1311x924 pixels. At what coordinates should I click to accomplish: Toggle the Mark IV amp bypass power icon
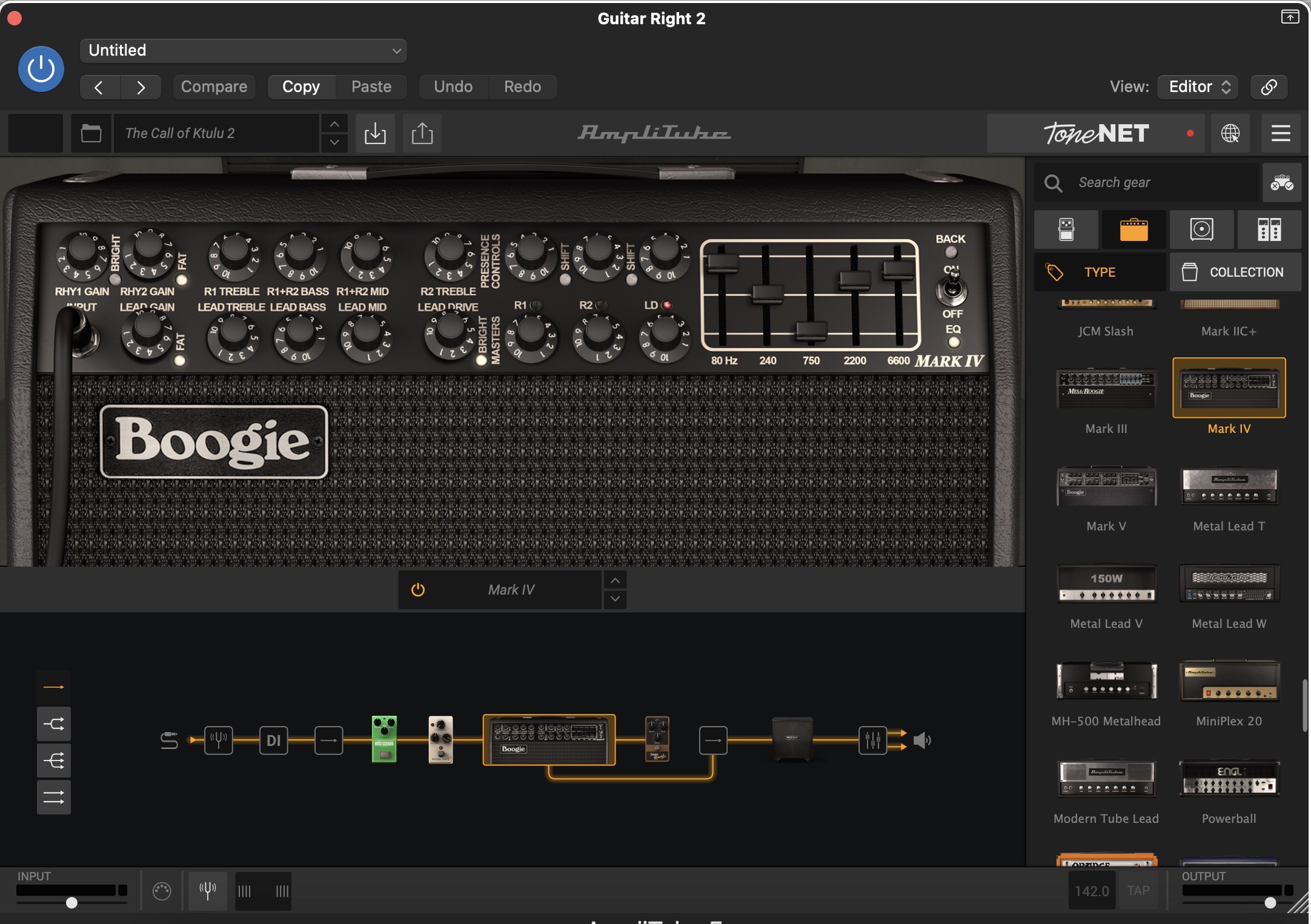coord(418,590)
